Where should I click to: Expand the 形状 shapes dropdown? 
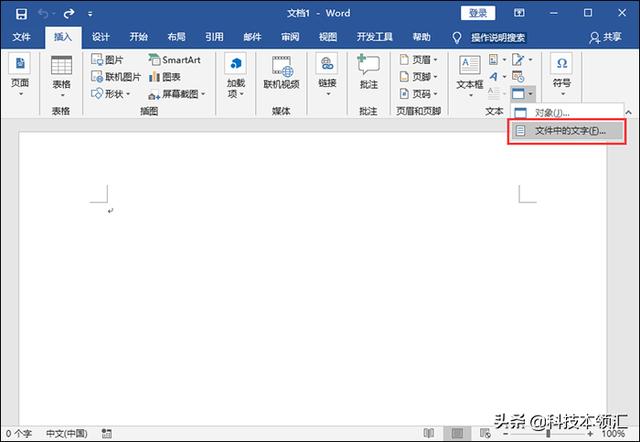tap(128, 94)
